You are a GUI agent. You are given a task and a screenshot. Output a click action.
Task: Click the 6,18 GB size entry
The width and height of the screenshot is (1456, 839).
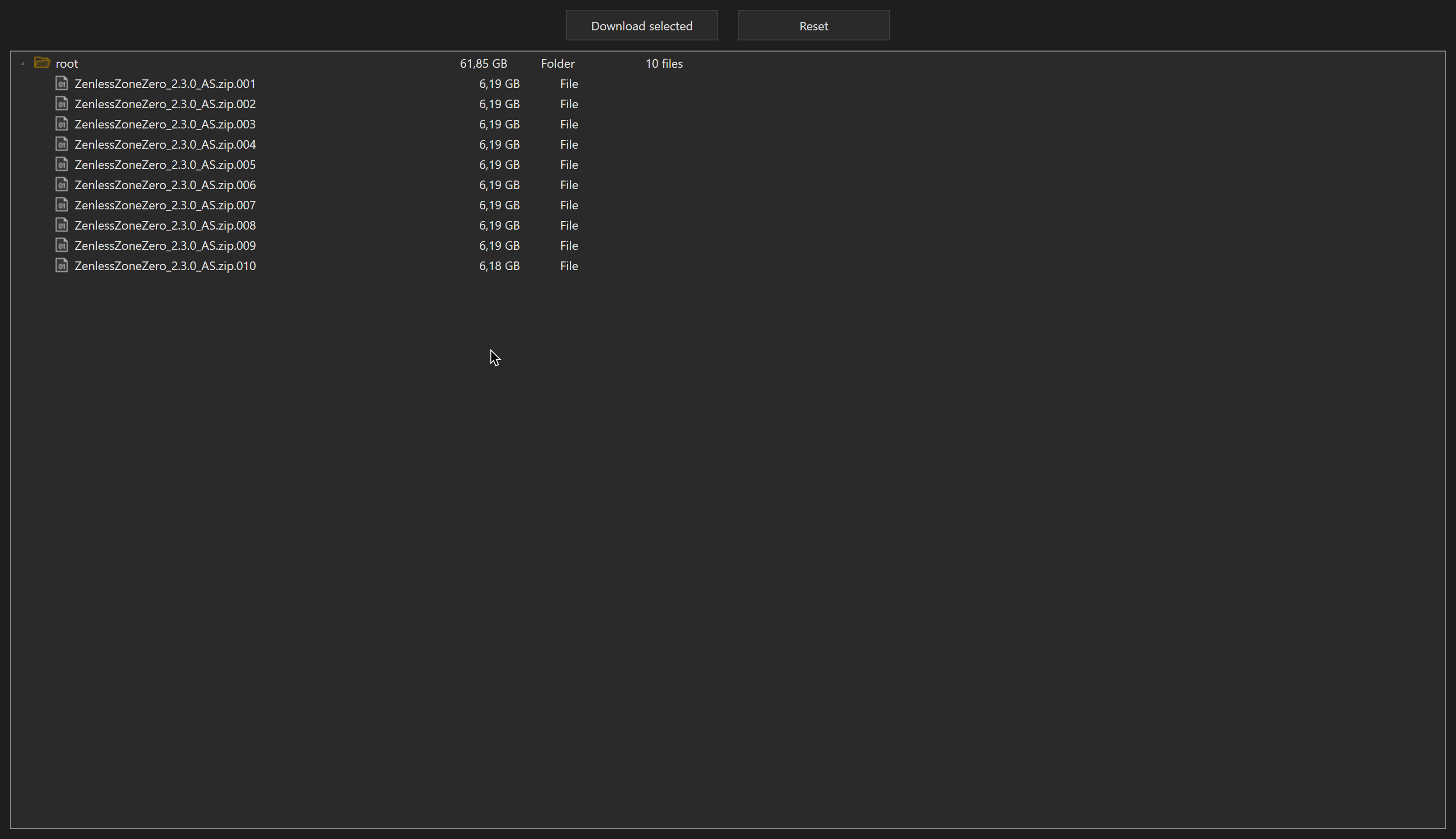(x=499, y=266)
